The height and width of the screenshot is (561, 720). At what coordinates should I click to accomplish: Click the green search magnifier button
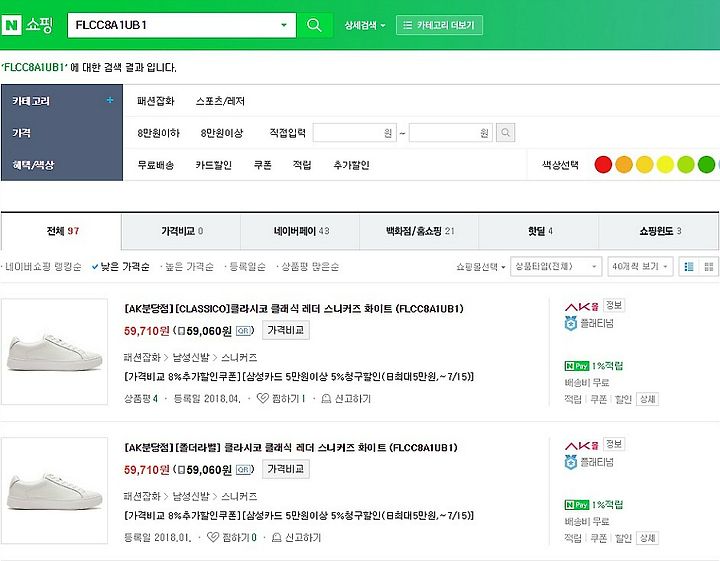click(314, 25)
